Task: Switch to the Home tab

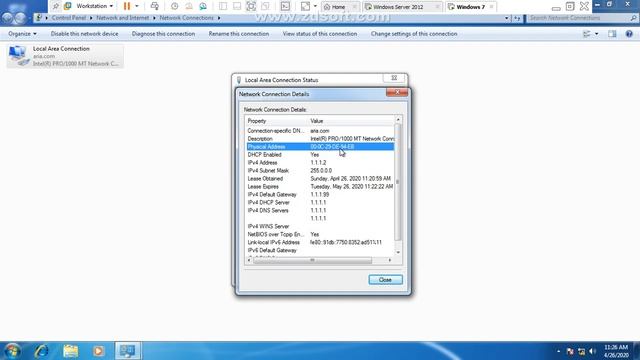Action: tap(340, 7)
